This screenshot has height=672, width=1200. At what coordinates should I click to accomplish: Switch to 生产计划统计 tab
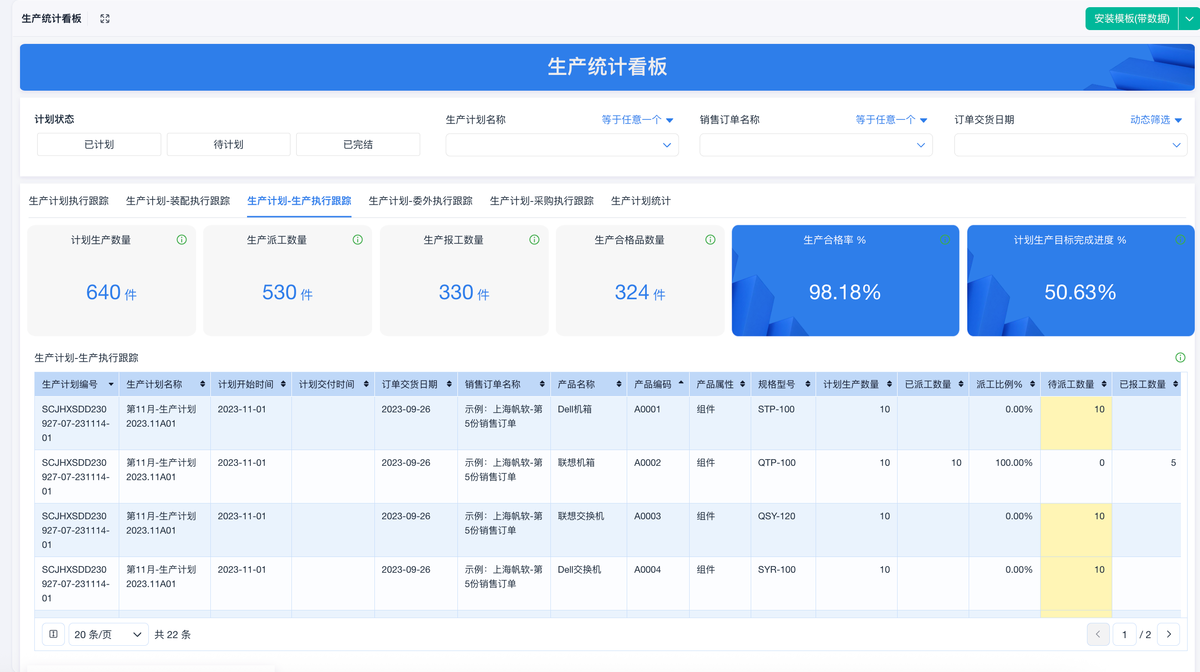(x=640, y=201)
